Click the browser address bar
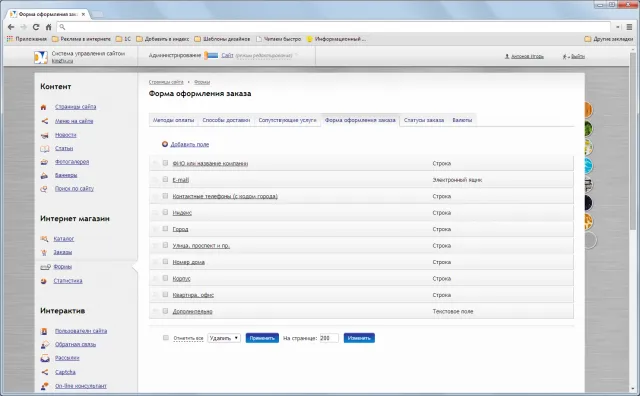640x396 pixels. pos(333,27)
